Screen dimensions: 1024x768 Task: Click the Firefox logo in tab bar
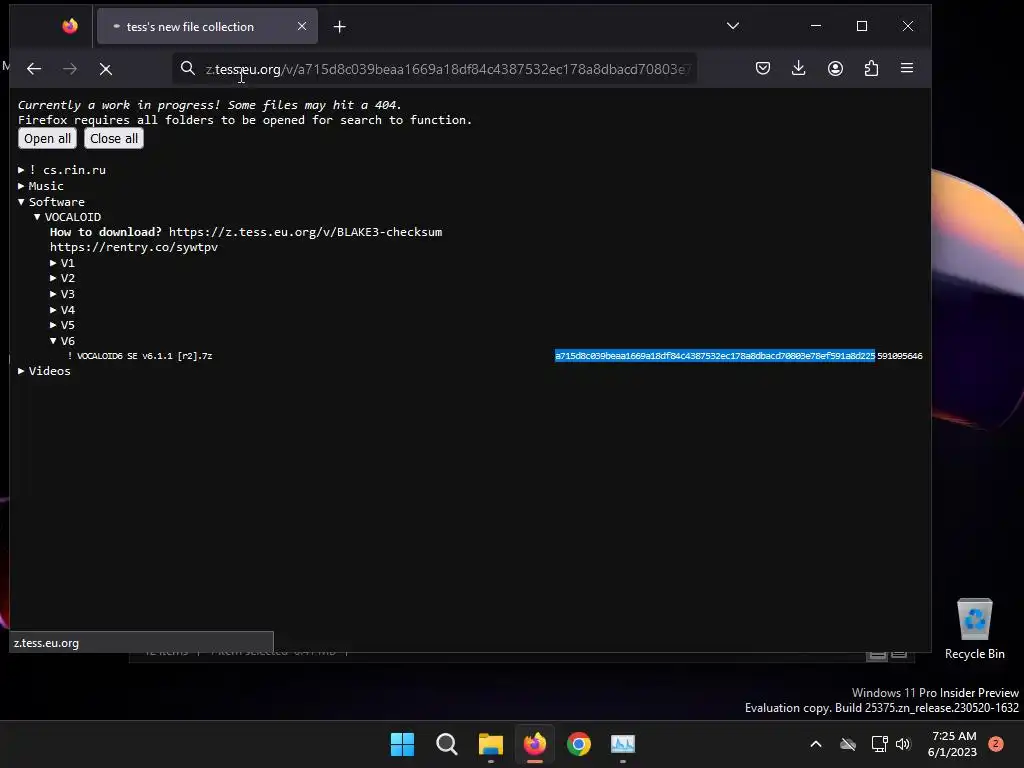pyautogui.click(x=70, y=26)
